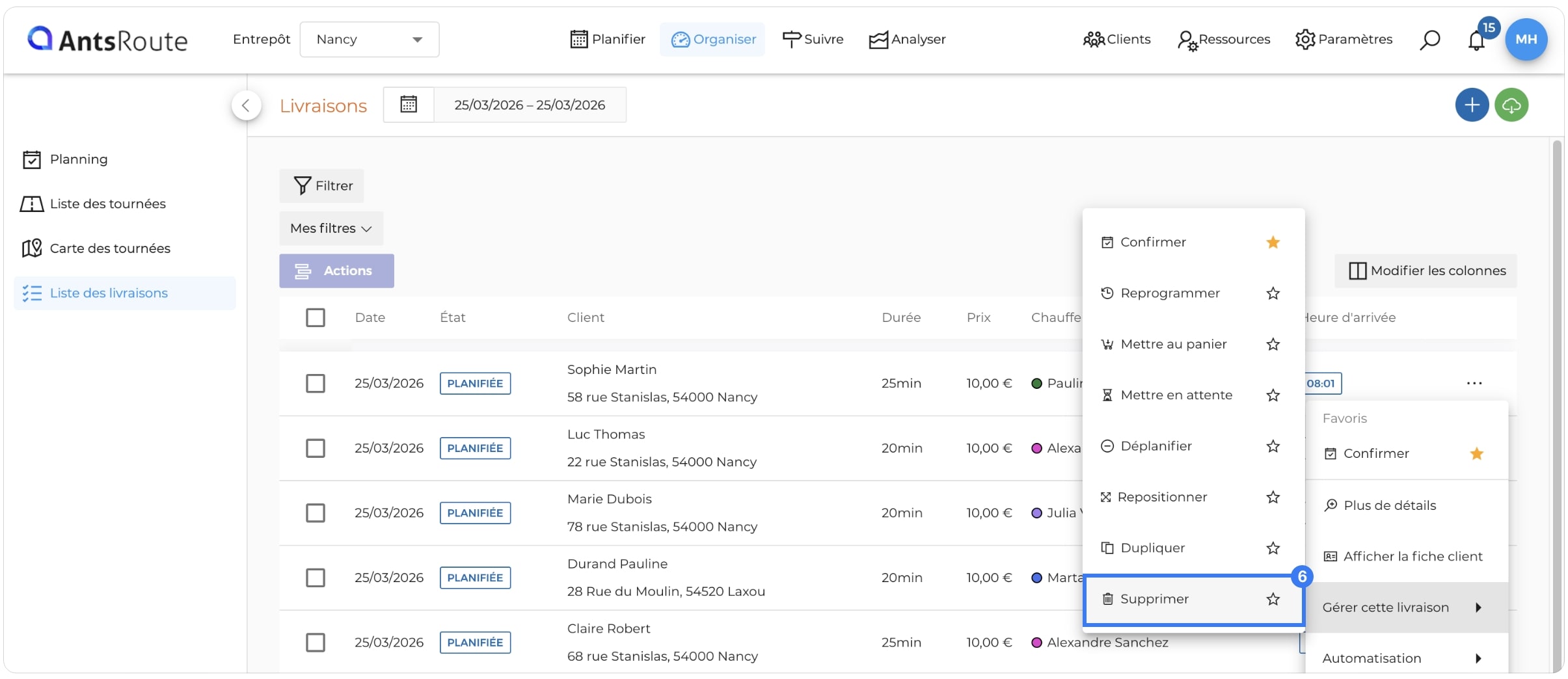Click the date range input field

(530, 105)
